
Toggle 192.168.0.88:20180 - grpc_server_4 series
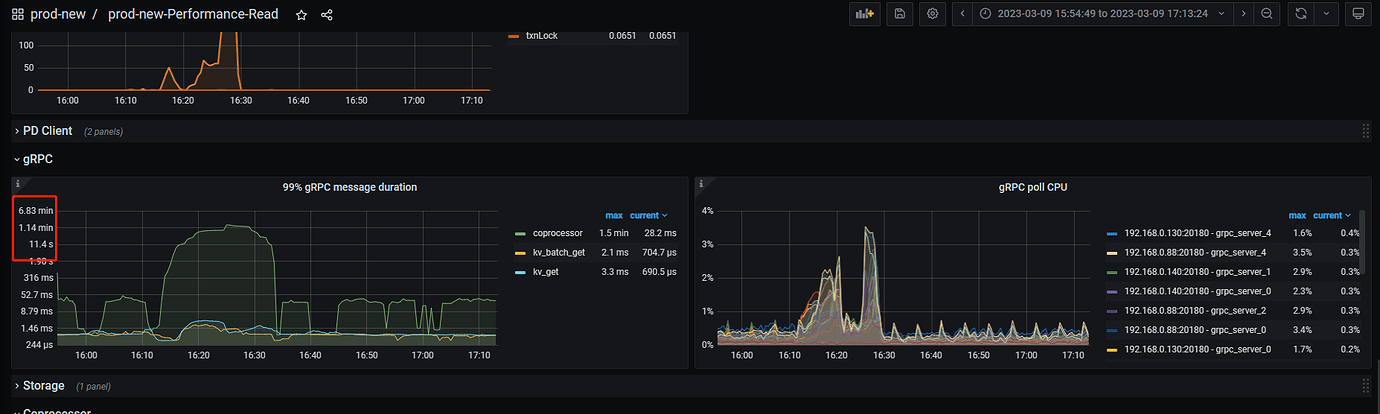(x=1195, y=252)
